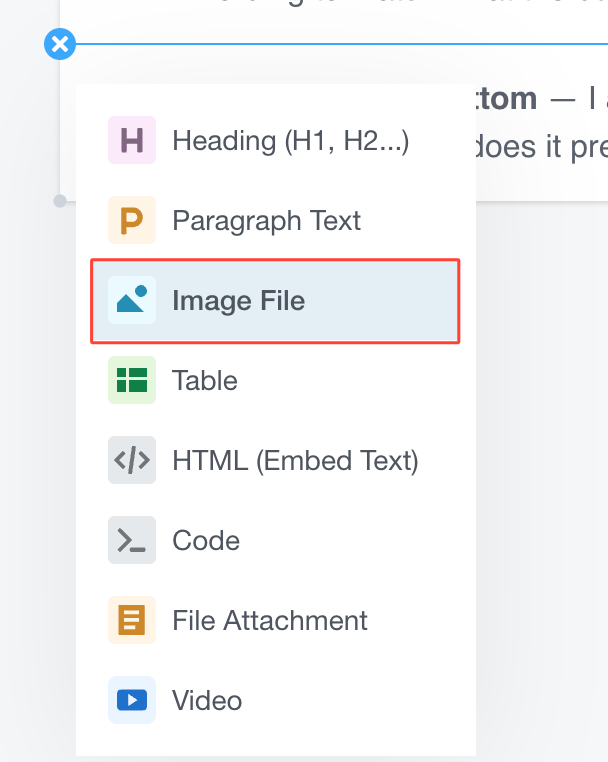Choose "HTML (Embed Text)" from the list
Viewport: 608px width, 762px height.
click(x=295, y=460)
